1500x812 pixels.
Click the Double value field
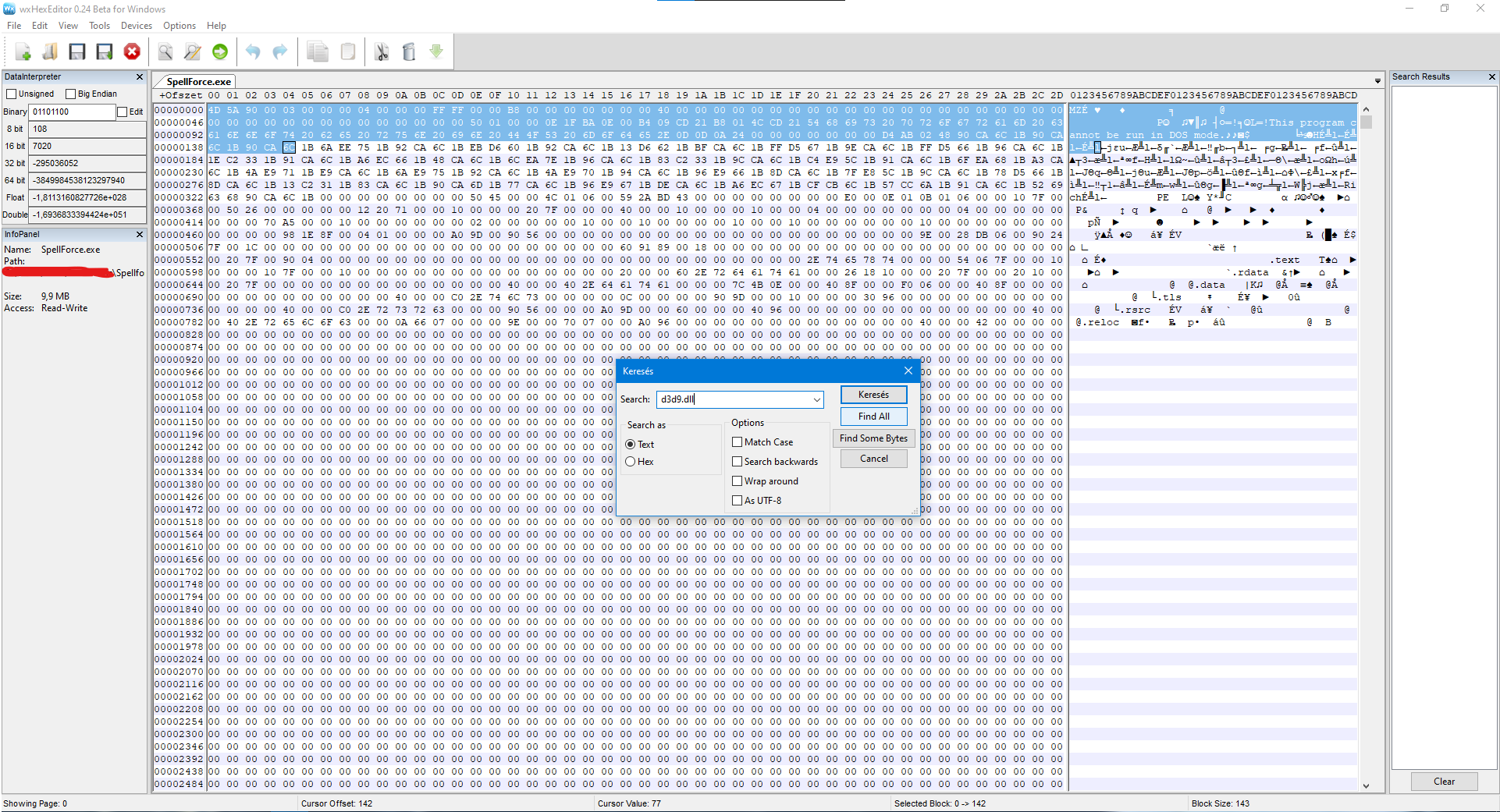87,215
